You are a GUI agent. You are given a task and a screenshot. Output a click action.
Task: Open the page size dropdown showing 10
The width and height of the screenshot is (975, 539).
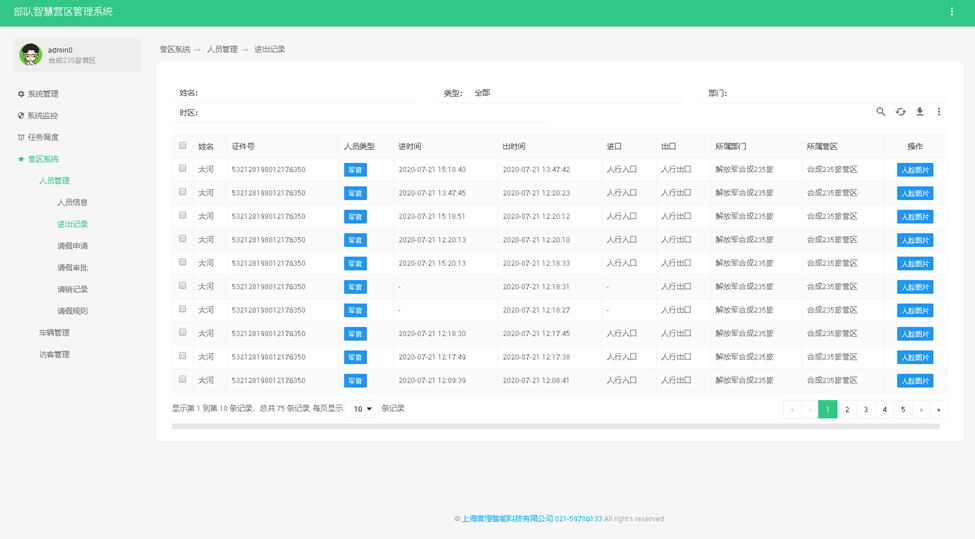pyautogui.click(x=362, y=409)
